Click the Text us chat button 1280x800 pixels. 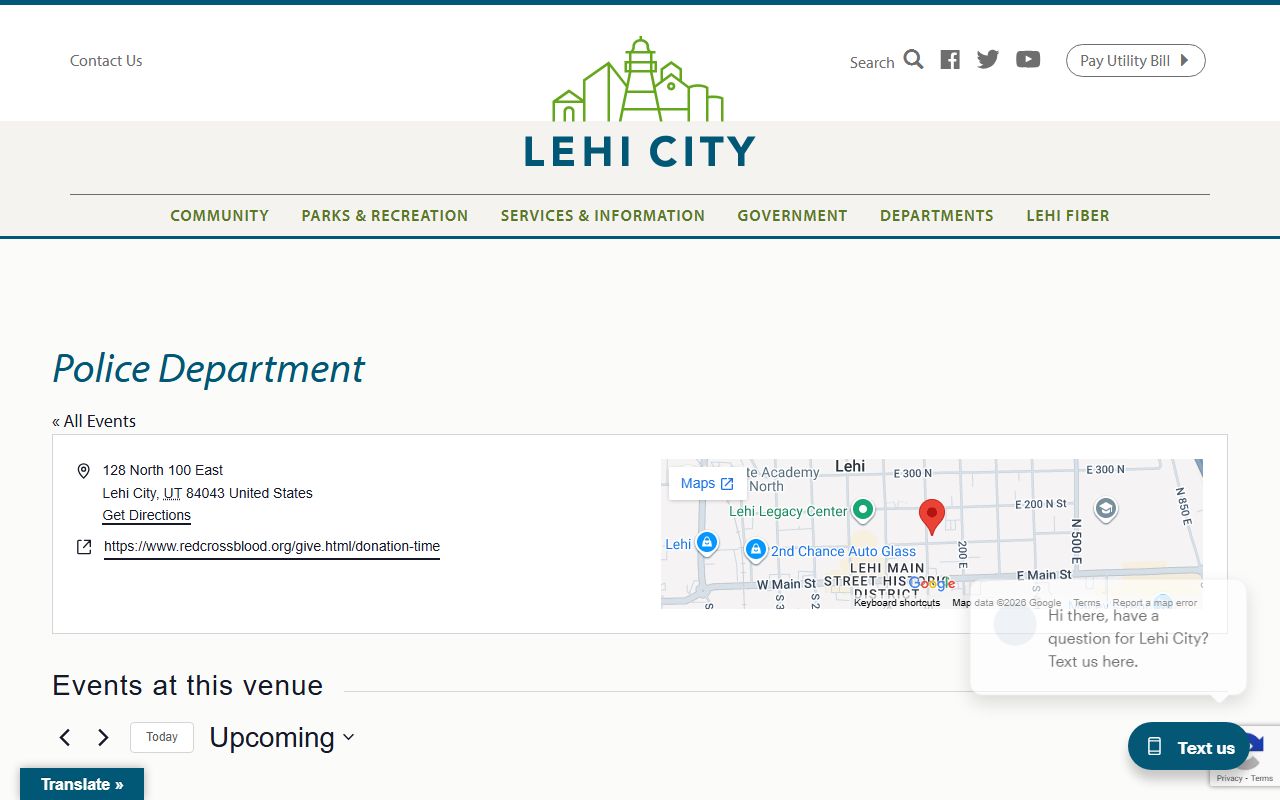[1189, 747]
